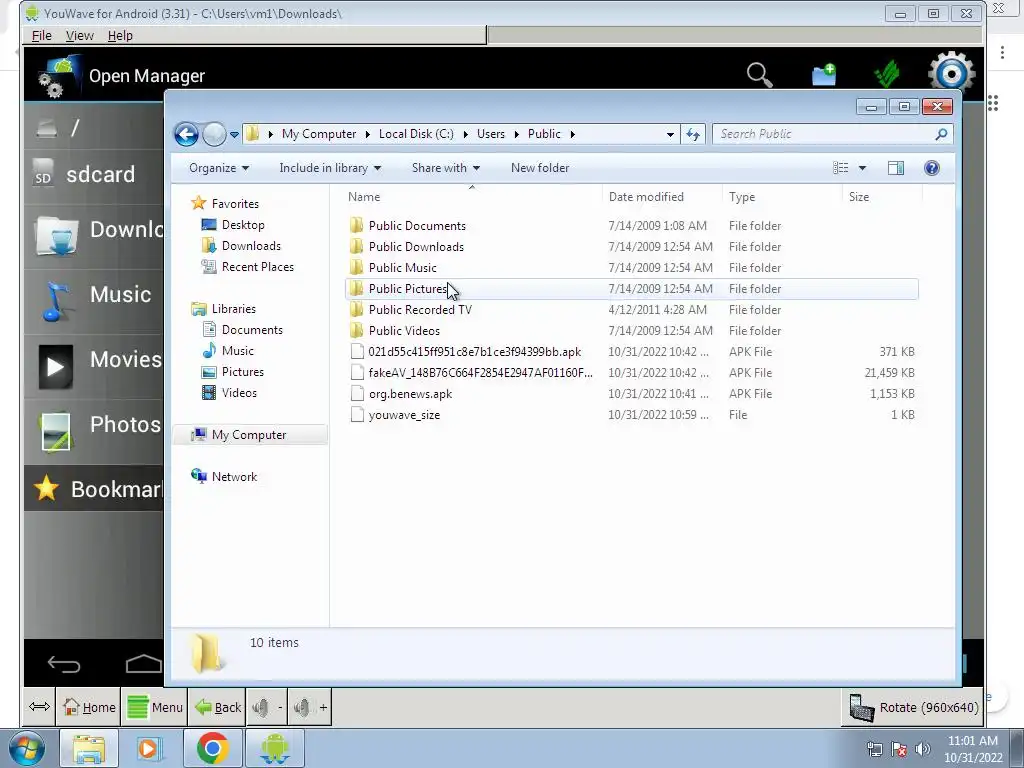
Task: Select Network in navigation pane
Action: tap(234, 477)
